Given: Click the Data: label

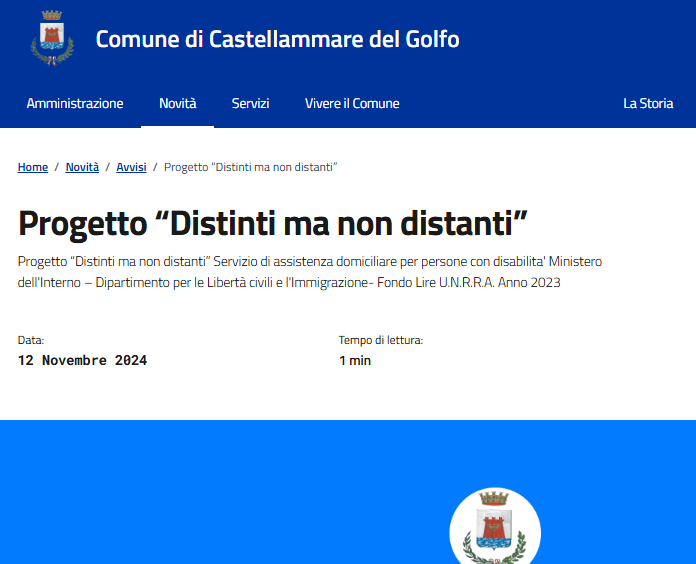Looking at the screenshot, I should pos(31,340).
